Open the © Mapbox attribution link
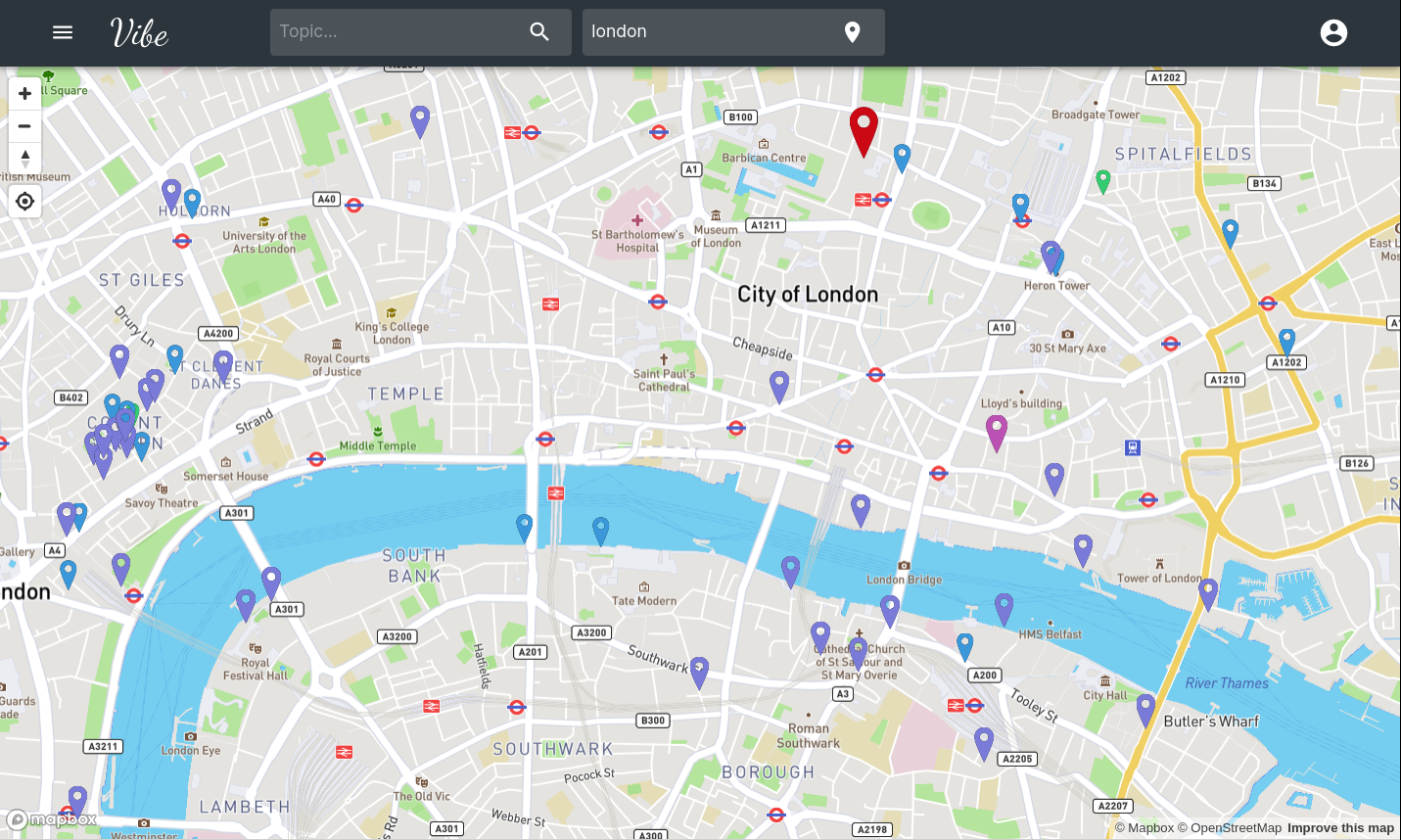Screen dimensions: 1401x840 (1144, 828)
